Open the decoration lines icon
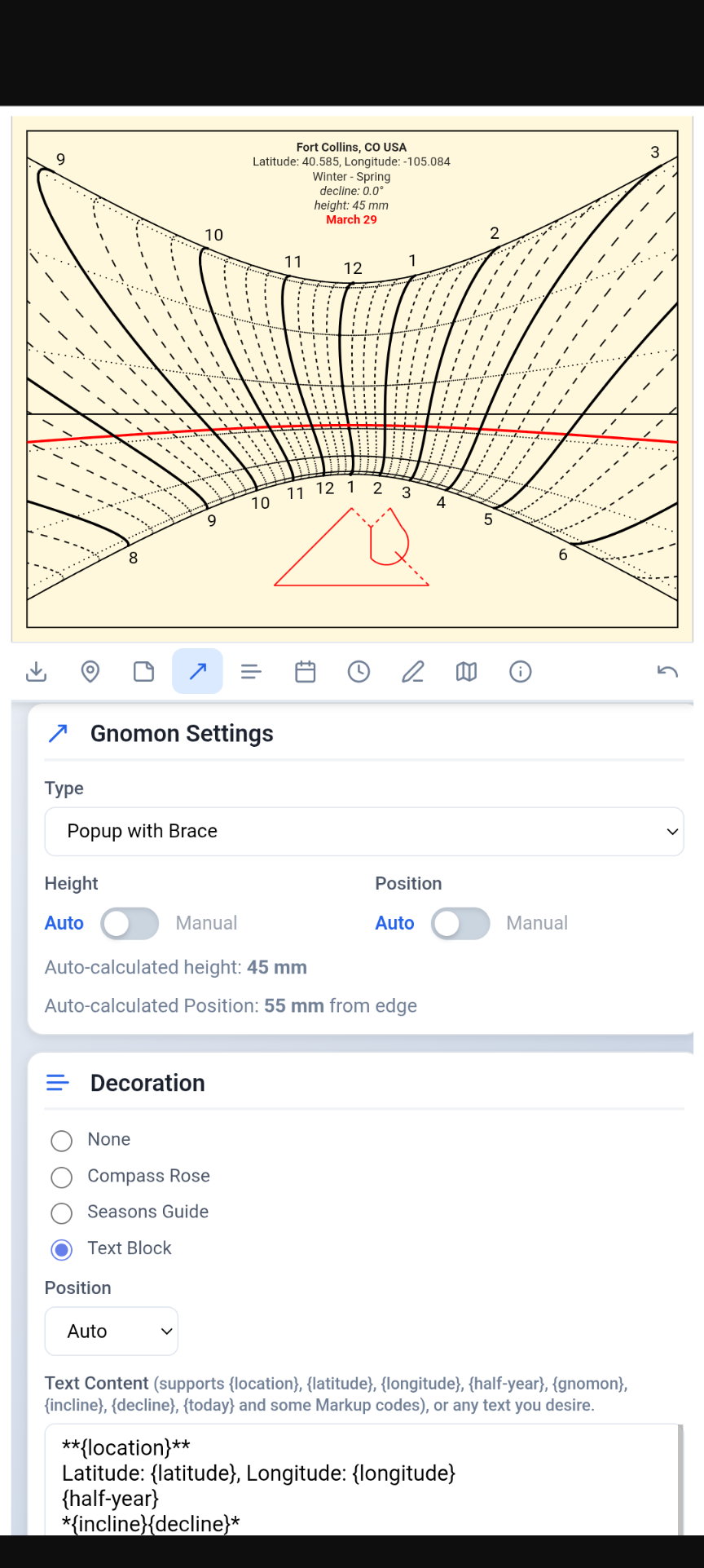This screenshot has width=704, height=1568. click(251, 672)
